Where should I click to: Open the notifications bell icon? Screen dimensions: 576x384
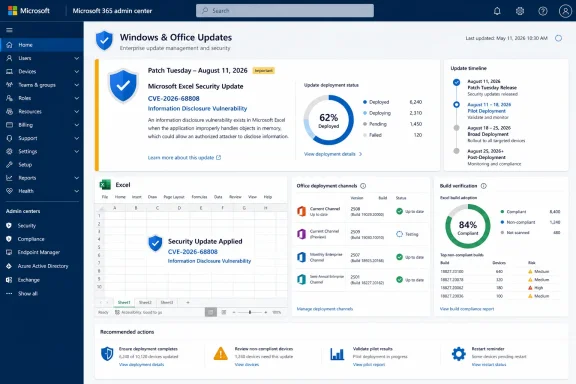(x=497, y=11)
